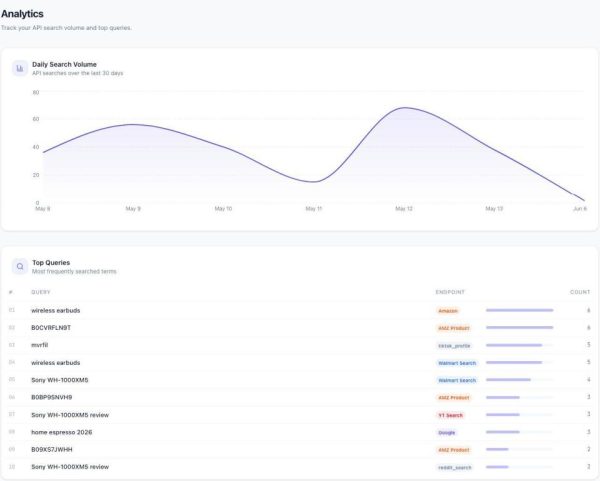
Task: Select the Analytics page heading
Action: [22, 14]
